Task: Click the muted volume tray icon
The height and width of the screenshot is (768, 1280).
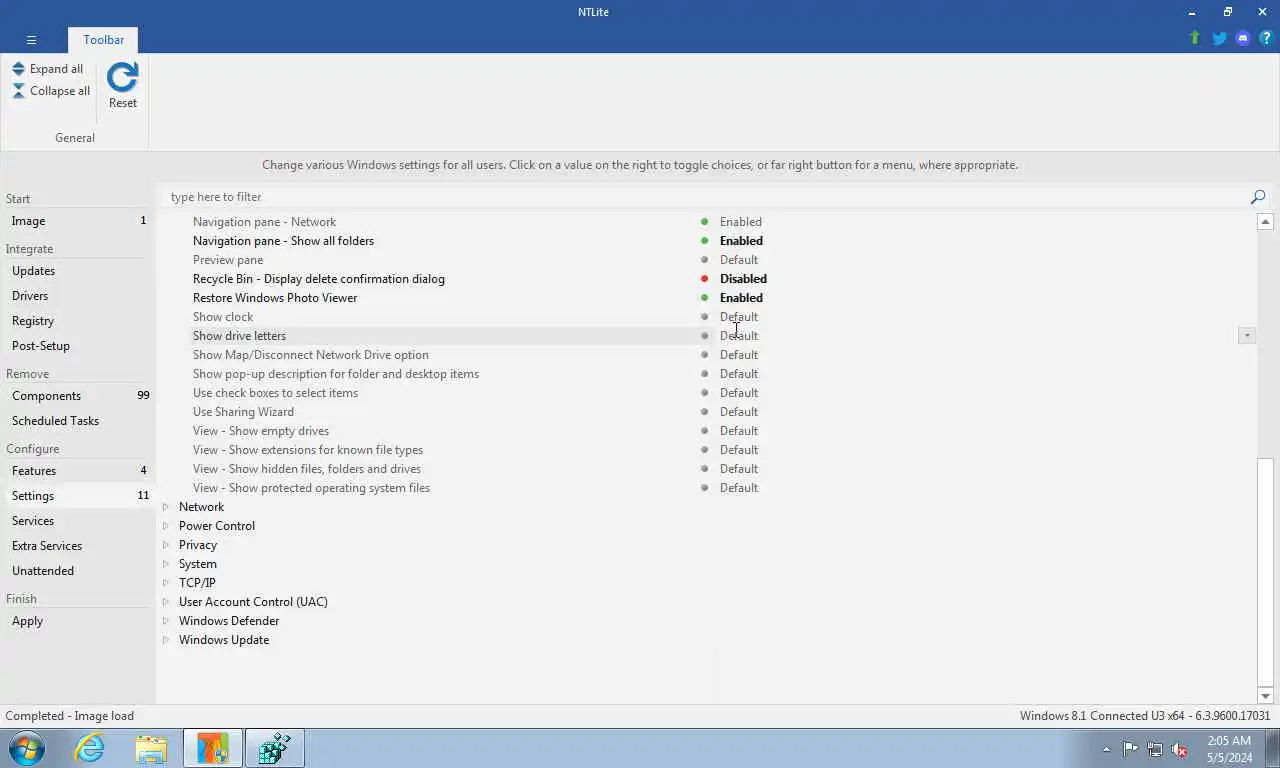Action: (1179, 749)
